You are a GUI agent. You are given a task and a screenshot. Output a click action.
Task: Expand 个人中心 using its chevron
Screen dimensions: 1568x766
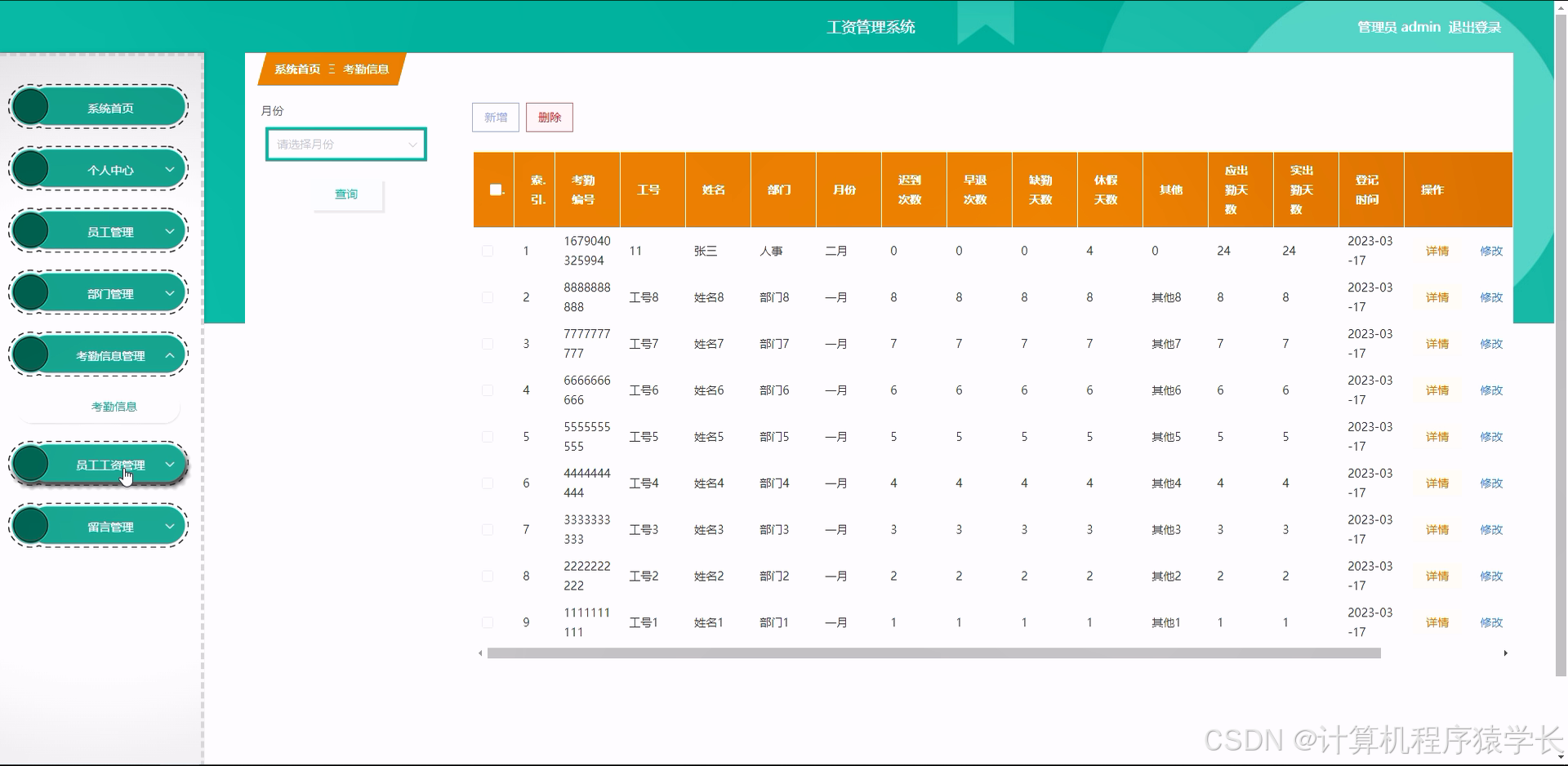(170, 170)
